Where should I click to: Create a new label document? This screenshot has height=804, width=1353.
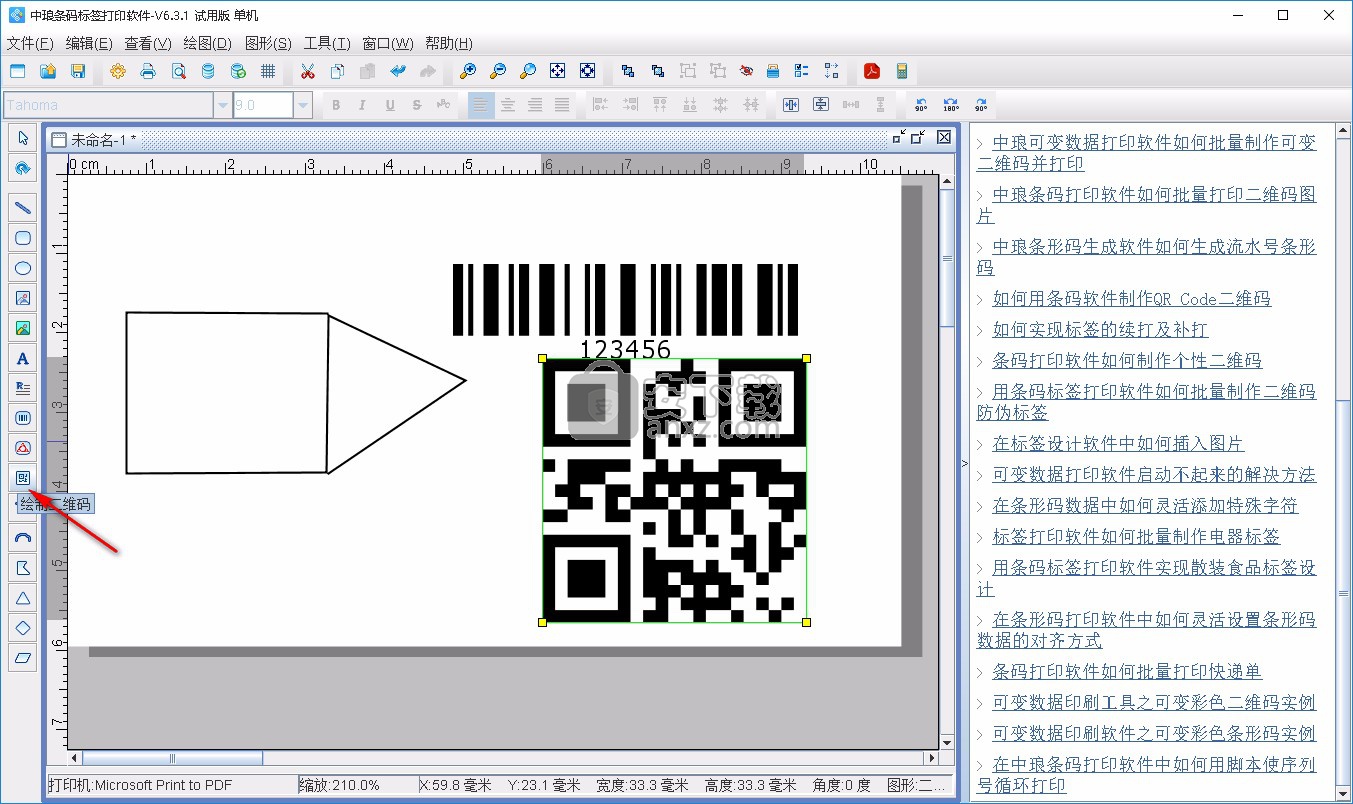(x=17, y=71)
